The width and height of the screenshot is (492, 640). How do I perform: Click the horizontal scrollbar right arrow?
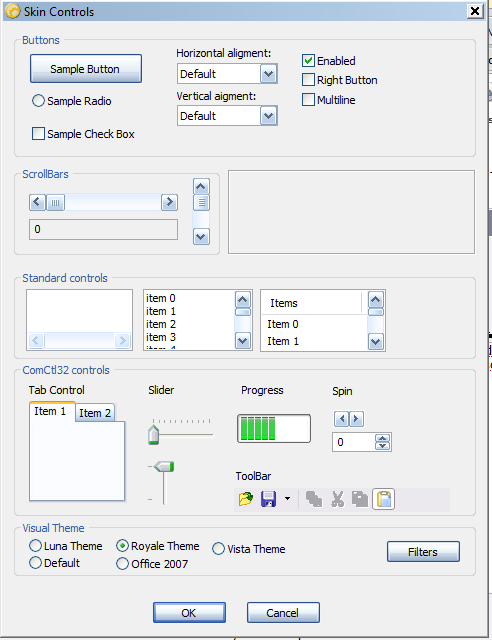(x=169, y=202)
